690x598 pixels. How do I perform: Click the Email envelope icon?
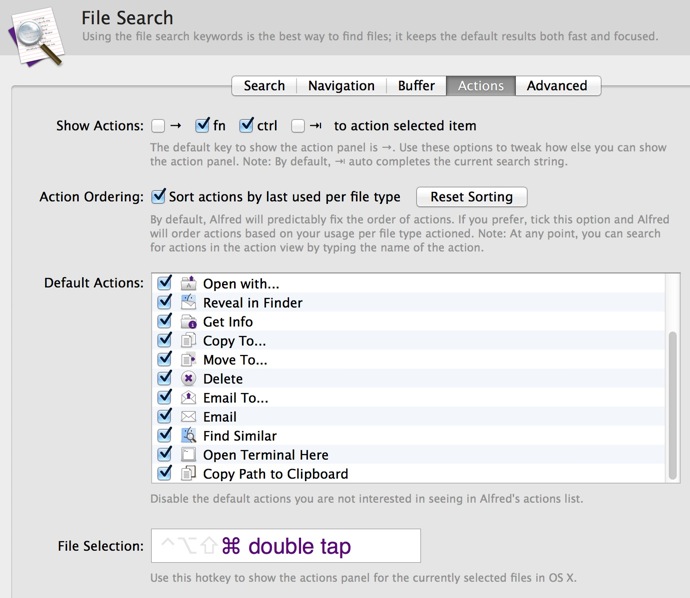(188, 416)
